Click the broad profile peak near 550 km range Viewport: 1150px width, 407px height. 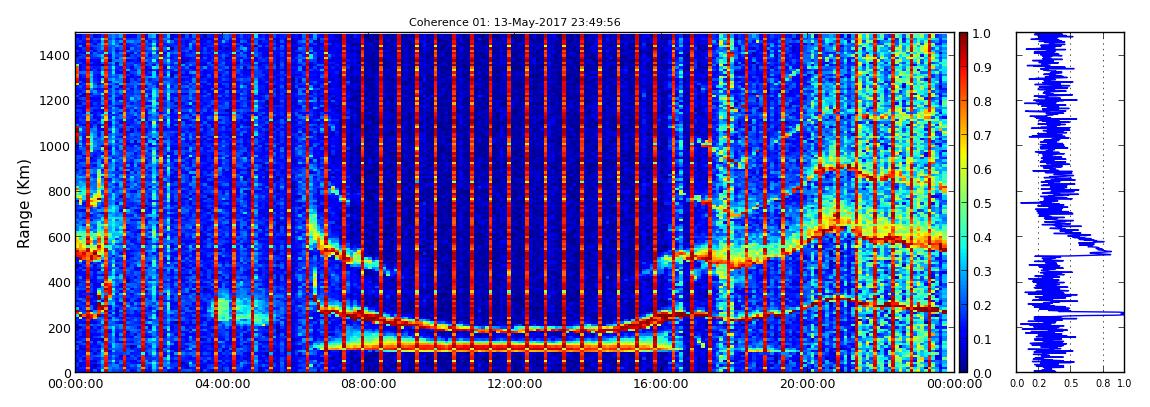point(1104,252)
